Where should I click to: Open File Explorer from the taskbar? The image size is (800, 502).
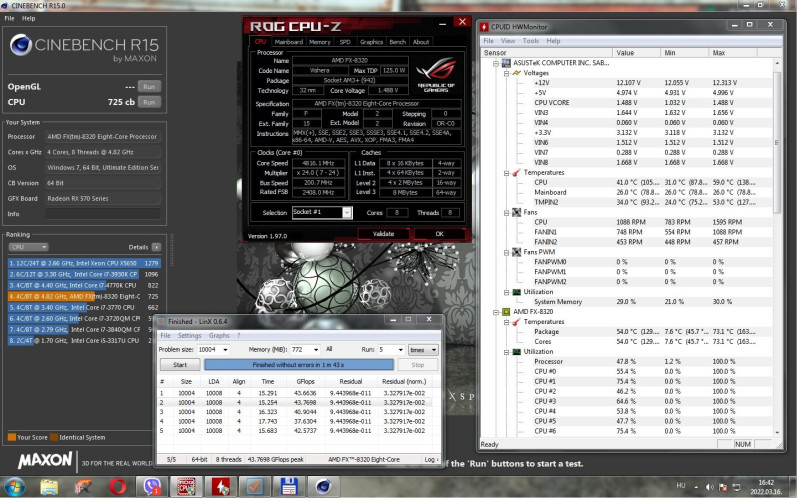pos(49,487)
